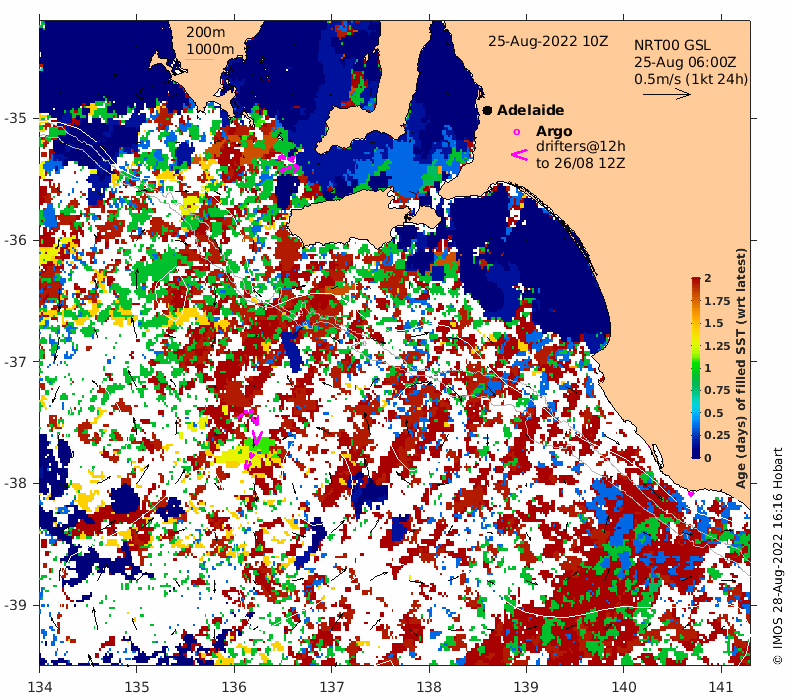Click the magenta drifters arrow legend symbol
This screenshot has height=700, width=792.
(x=520, y=155)
